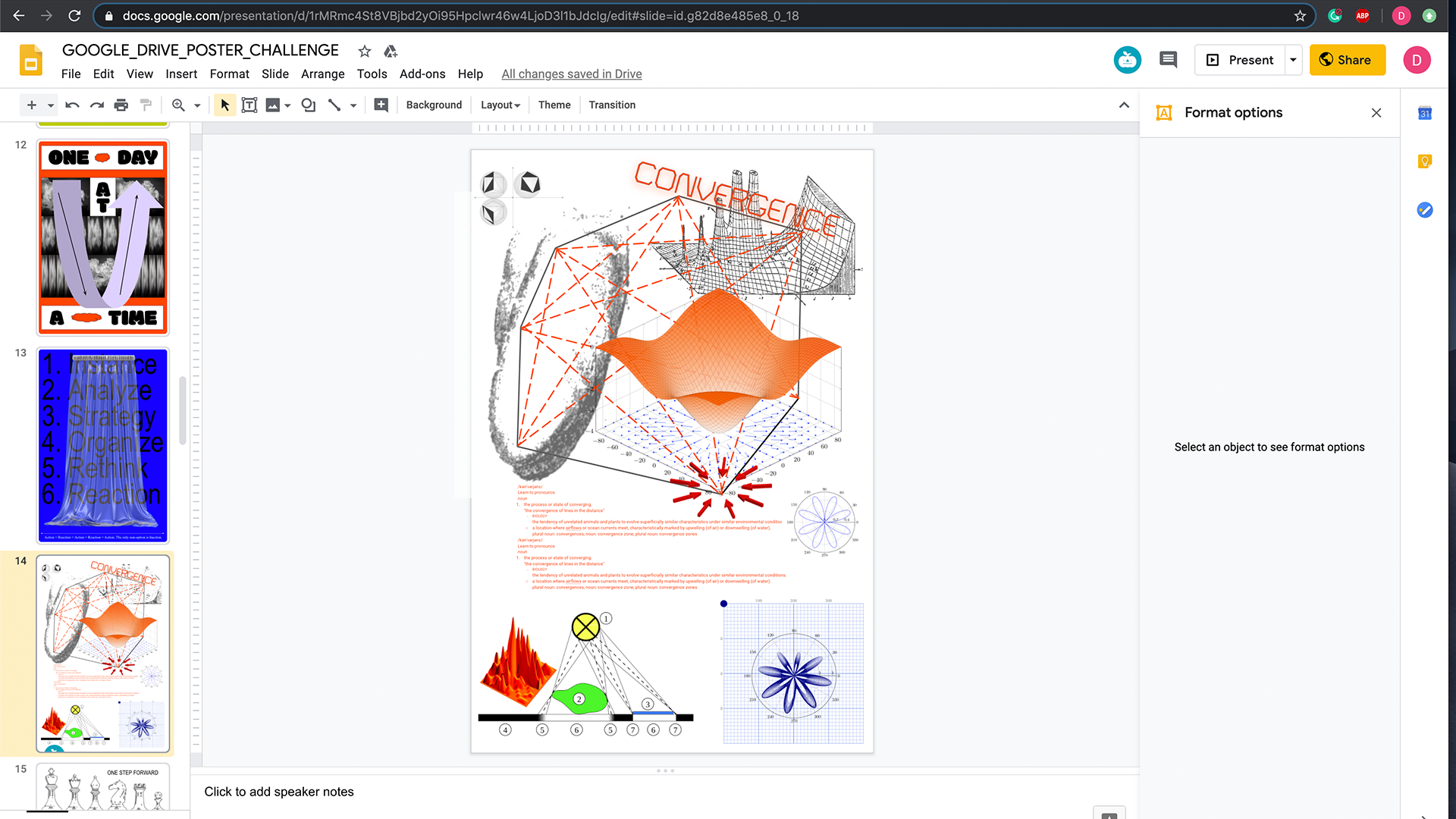Screen dimensions: 1456x819
Task: Open the Layout dropdown
Action: click(500, 105)
